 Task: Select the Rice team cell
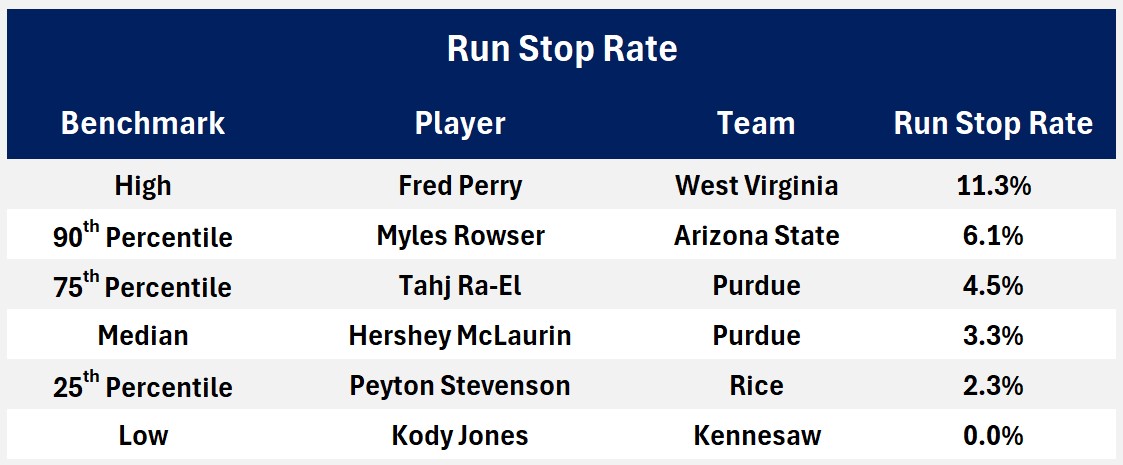[x=756, y=386]
